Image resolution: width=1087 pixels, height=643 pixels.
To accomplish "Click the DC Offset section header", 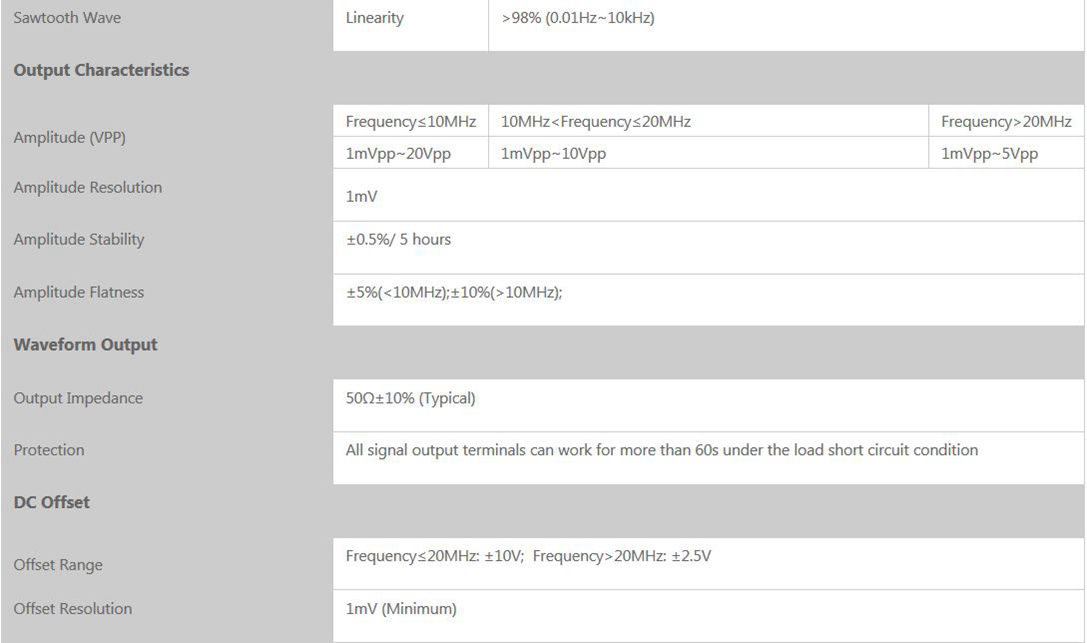I will pyautogui.click(x=52, y=502).
